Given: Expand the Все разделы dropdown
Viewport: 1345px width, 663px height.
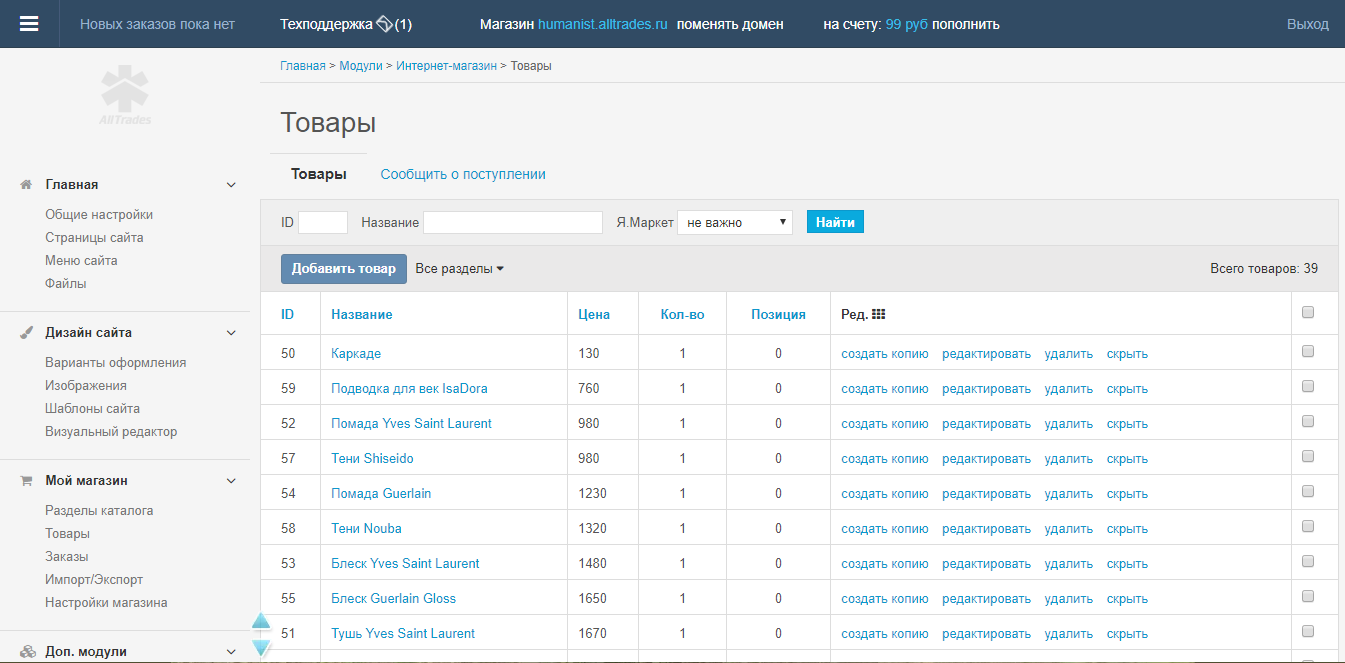Looking at the screenshot, I should [x=459, y=268].
